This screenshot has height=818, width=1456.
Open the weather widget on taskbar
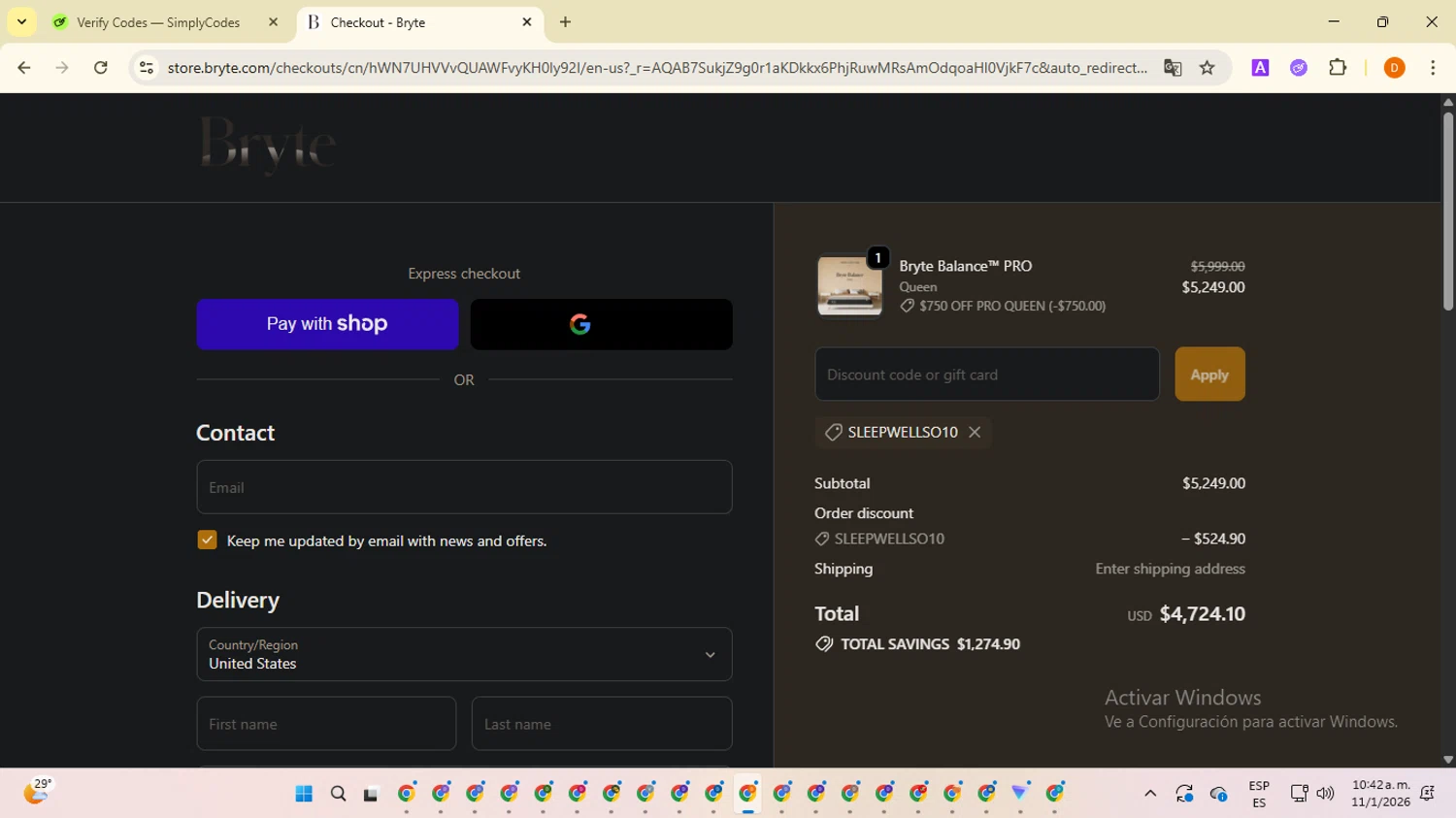click(37, 793)
